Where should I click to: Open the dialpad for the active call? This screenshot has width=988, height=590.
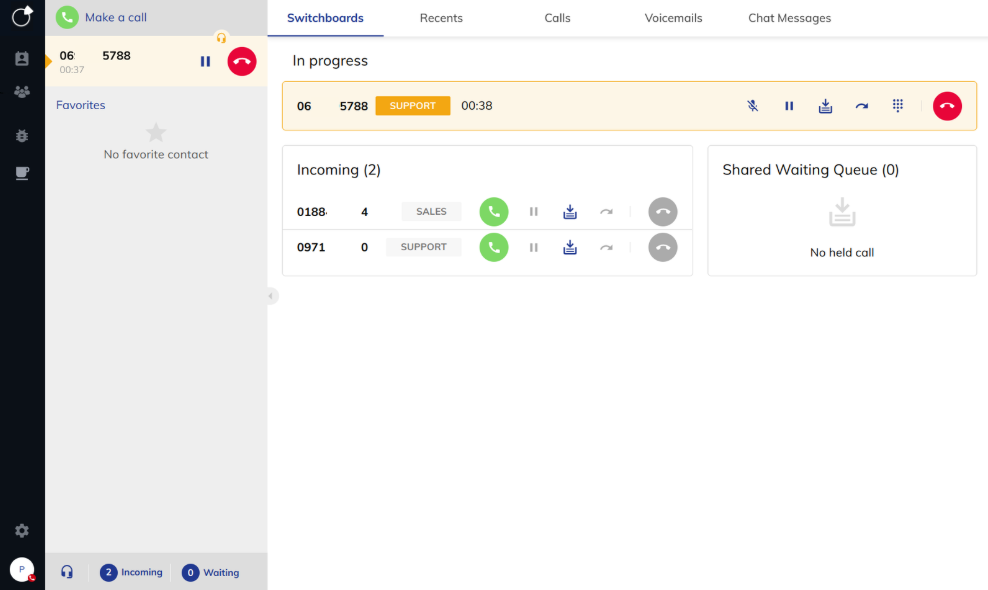tap(898, 106)
